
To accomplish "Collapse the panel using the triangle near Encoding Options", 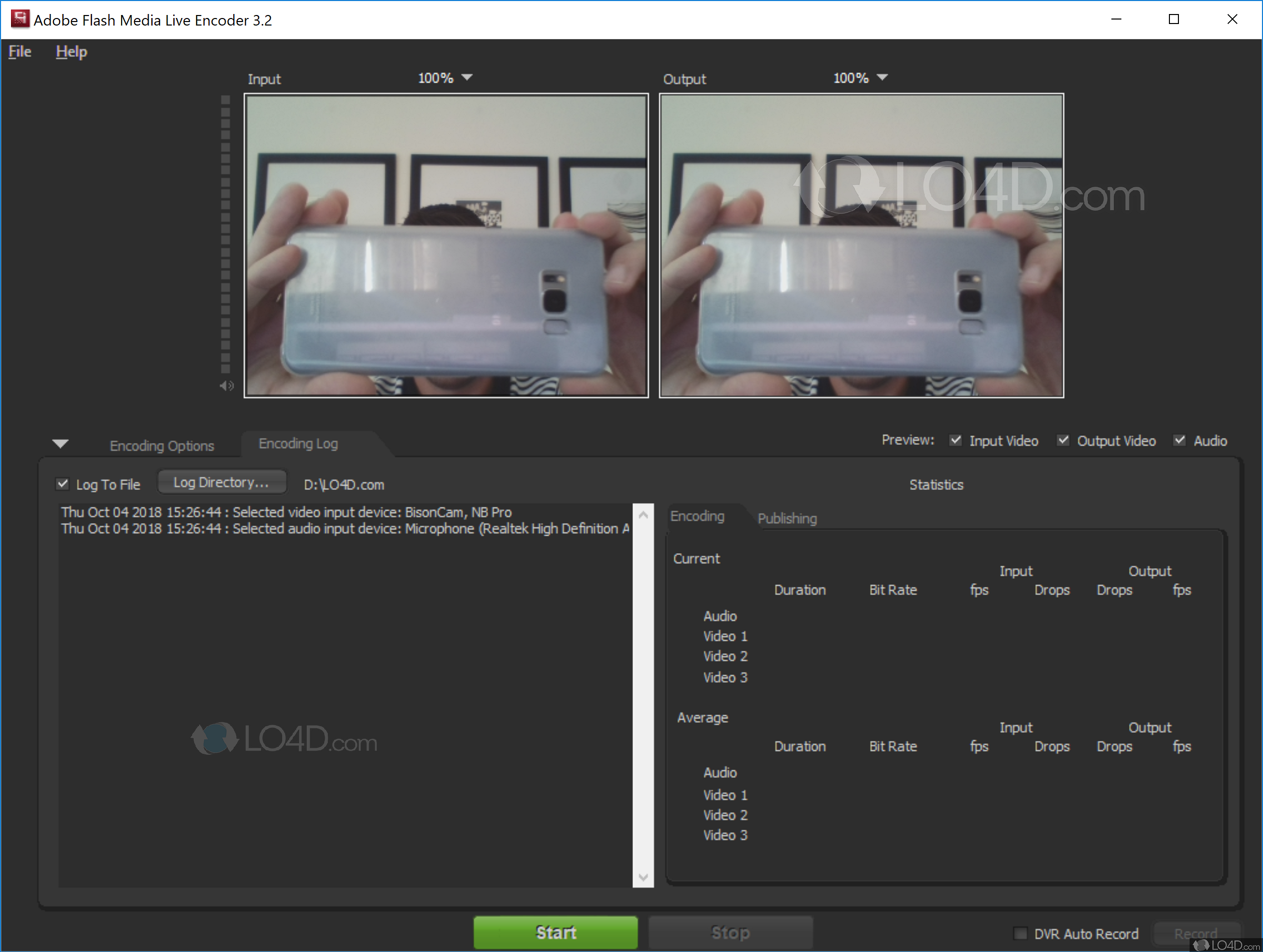I will point(60,444).
